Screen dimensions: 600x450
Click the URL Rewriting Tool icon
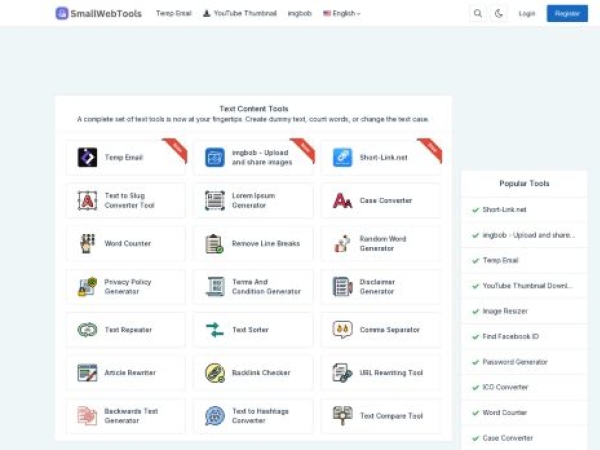click(342, 373)
